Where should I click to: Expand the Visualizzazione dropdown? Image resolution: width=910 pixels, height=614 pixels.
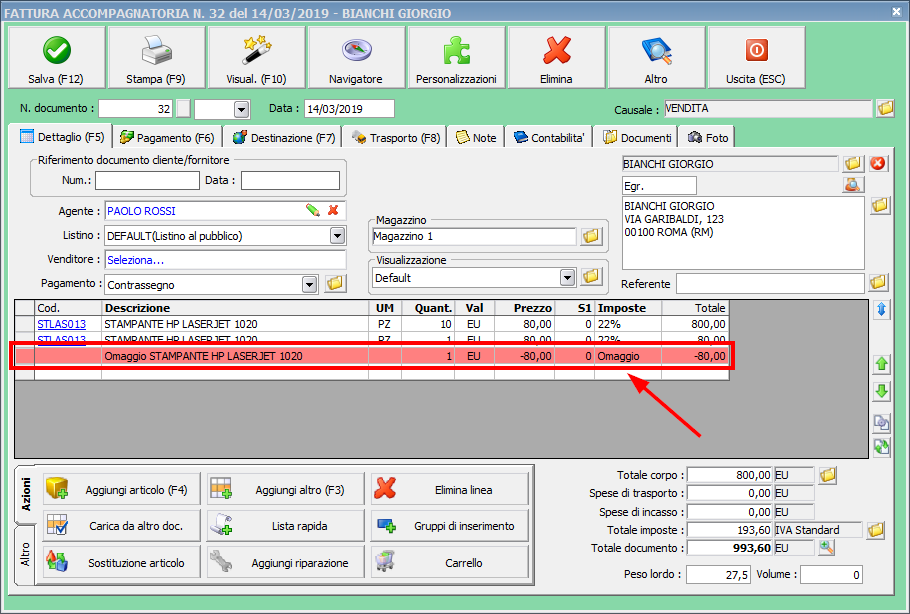568,277
